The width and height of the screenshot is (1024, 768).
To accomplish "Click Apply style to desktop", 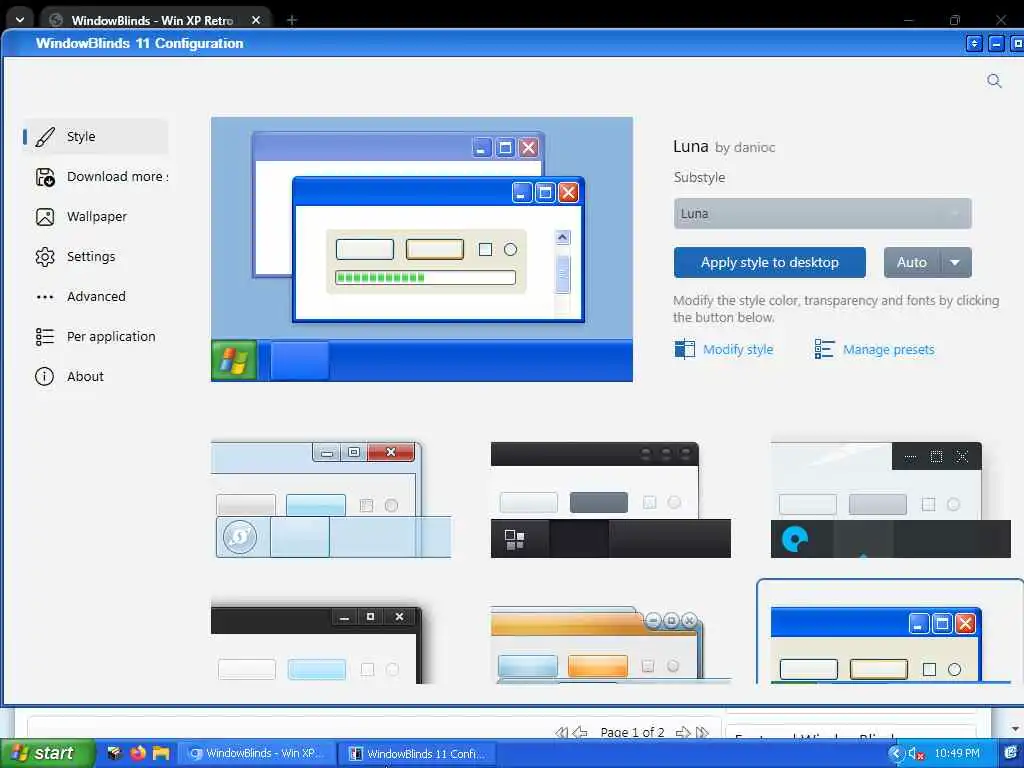I will [x=769, y=263].
